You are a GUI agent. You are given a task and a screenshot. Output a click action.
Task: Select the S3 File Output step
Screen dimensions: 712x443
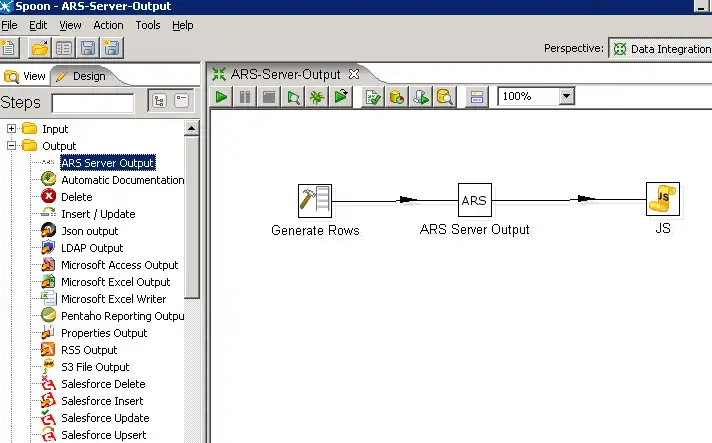(95, 367)
